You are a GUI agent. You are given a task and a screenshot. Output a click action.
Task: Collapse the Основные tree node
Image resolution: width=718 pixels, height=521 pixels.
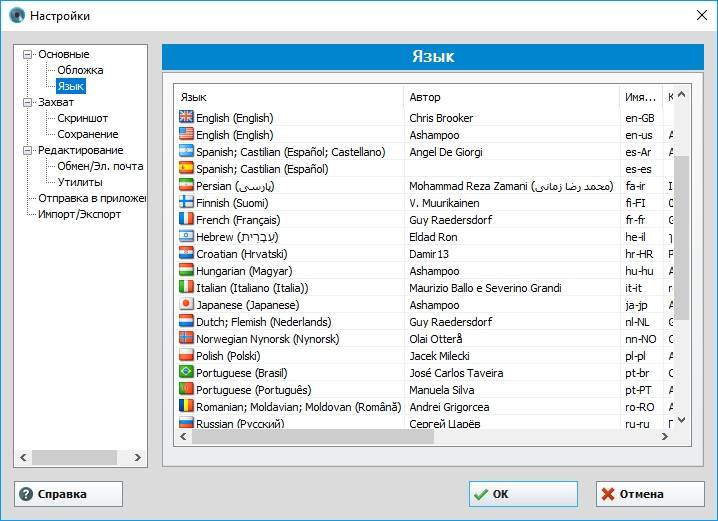click(28, 54)
